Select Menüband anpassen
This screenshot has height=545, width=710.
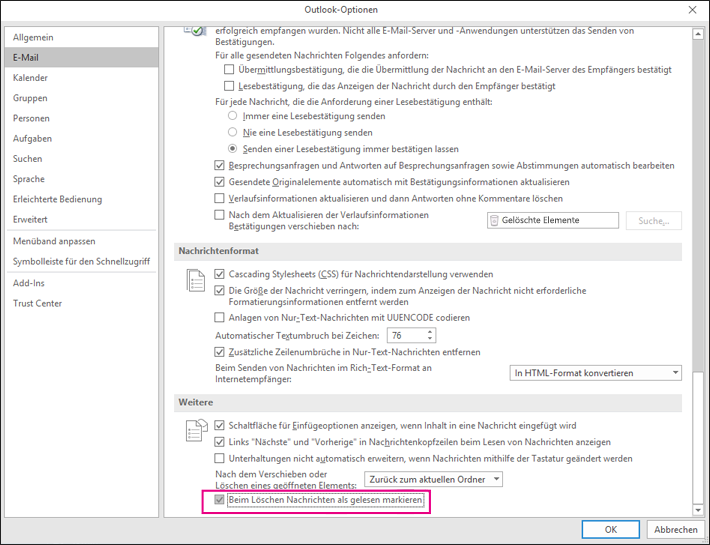point(82,241)
